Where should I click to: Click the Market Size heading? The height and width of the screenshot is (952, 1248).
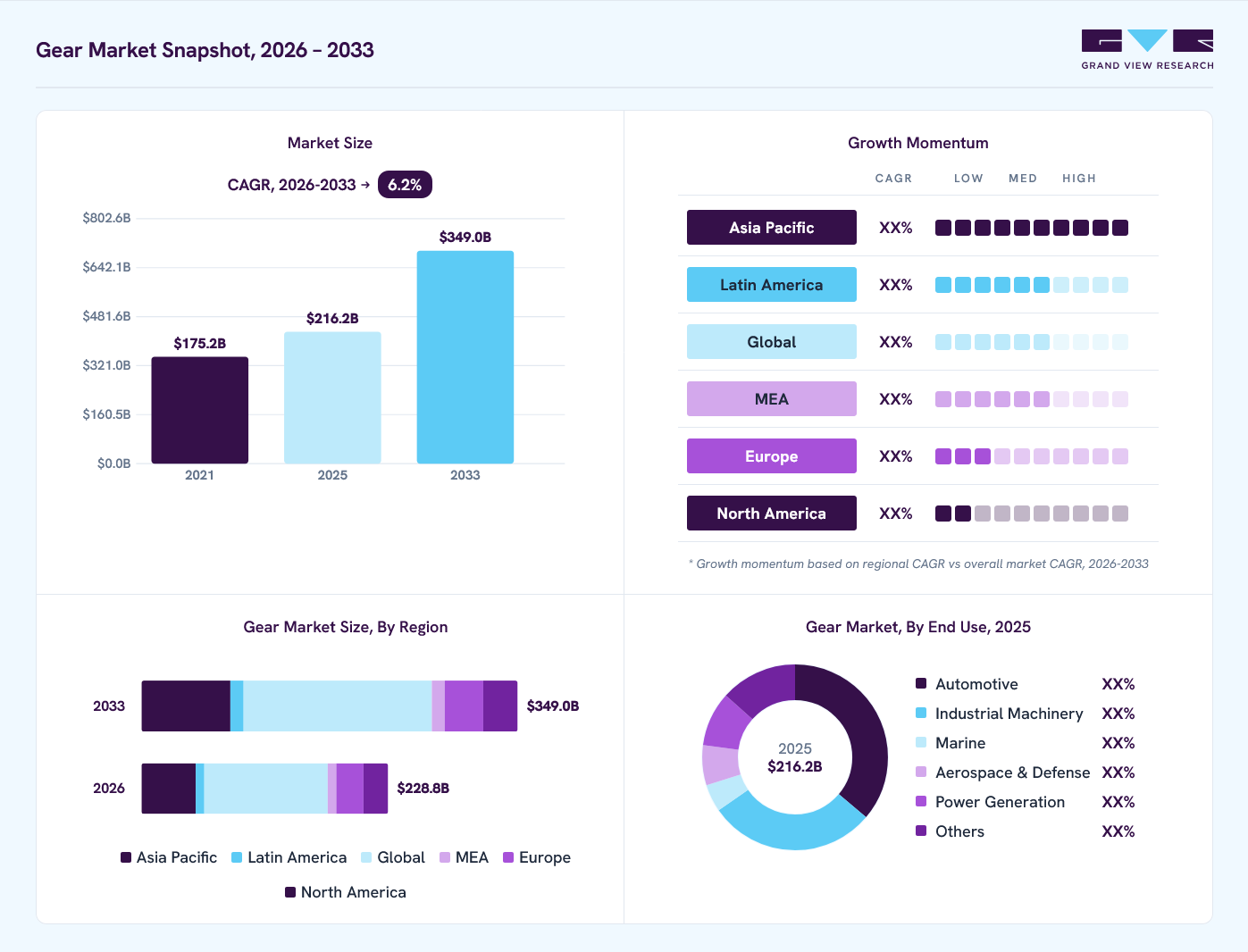pos(330,143)
